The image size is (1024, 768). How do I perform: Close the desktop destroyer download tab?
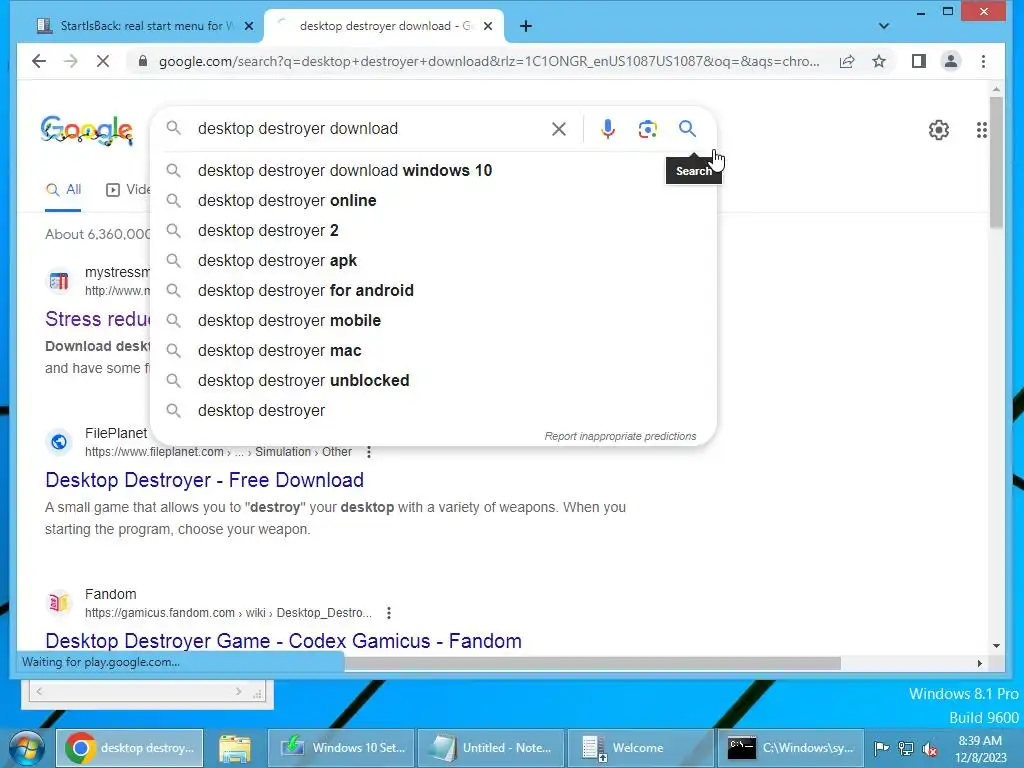[488, 26]
